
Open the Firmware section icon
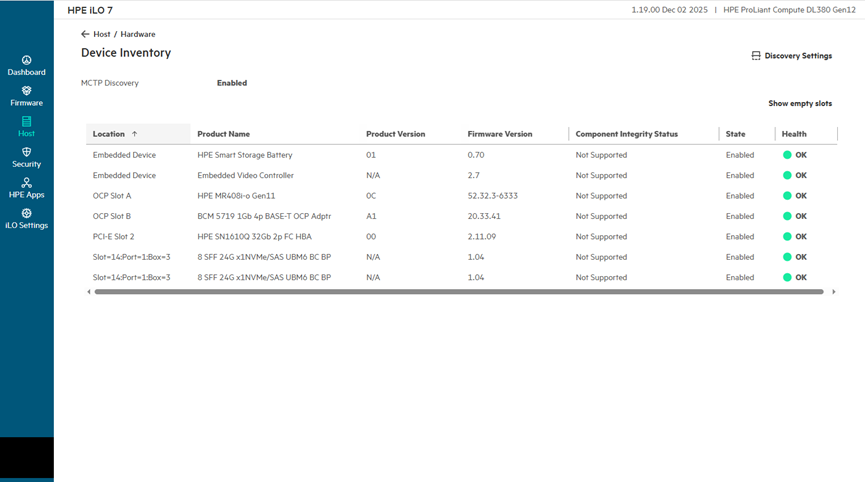click(26, 91)
